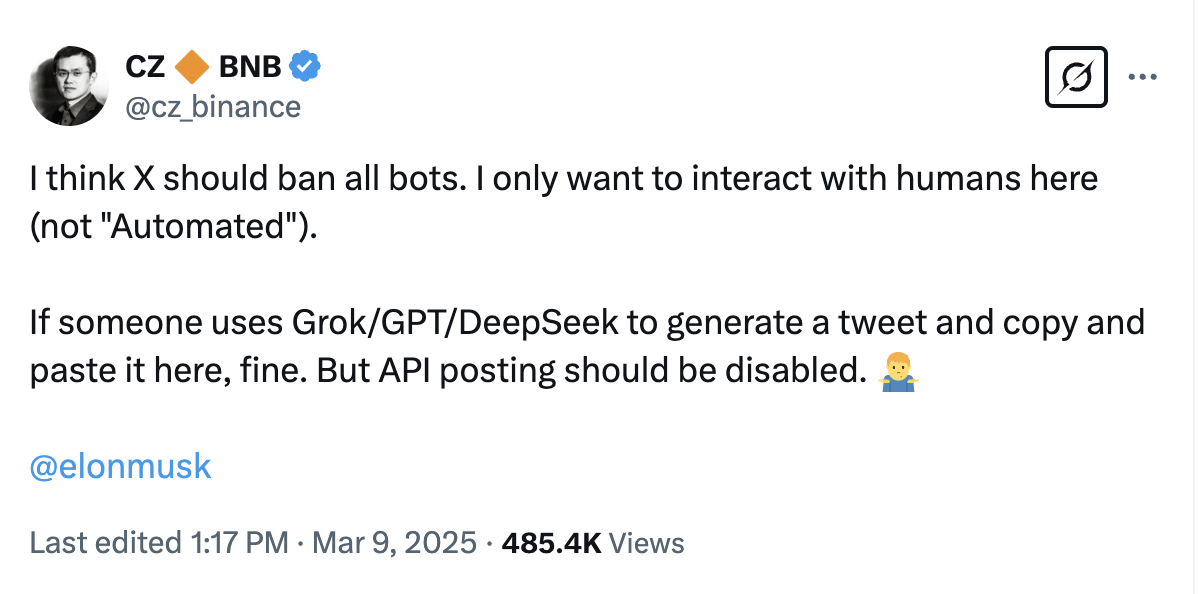Click the 485.4K view count number

point(551,543)
